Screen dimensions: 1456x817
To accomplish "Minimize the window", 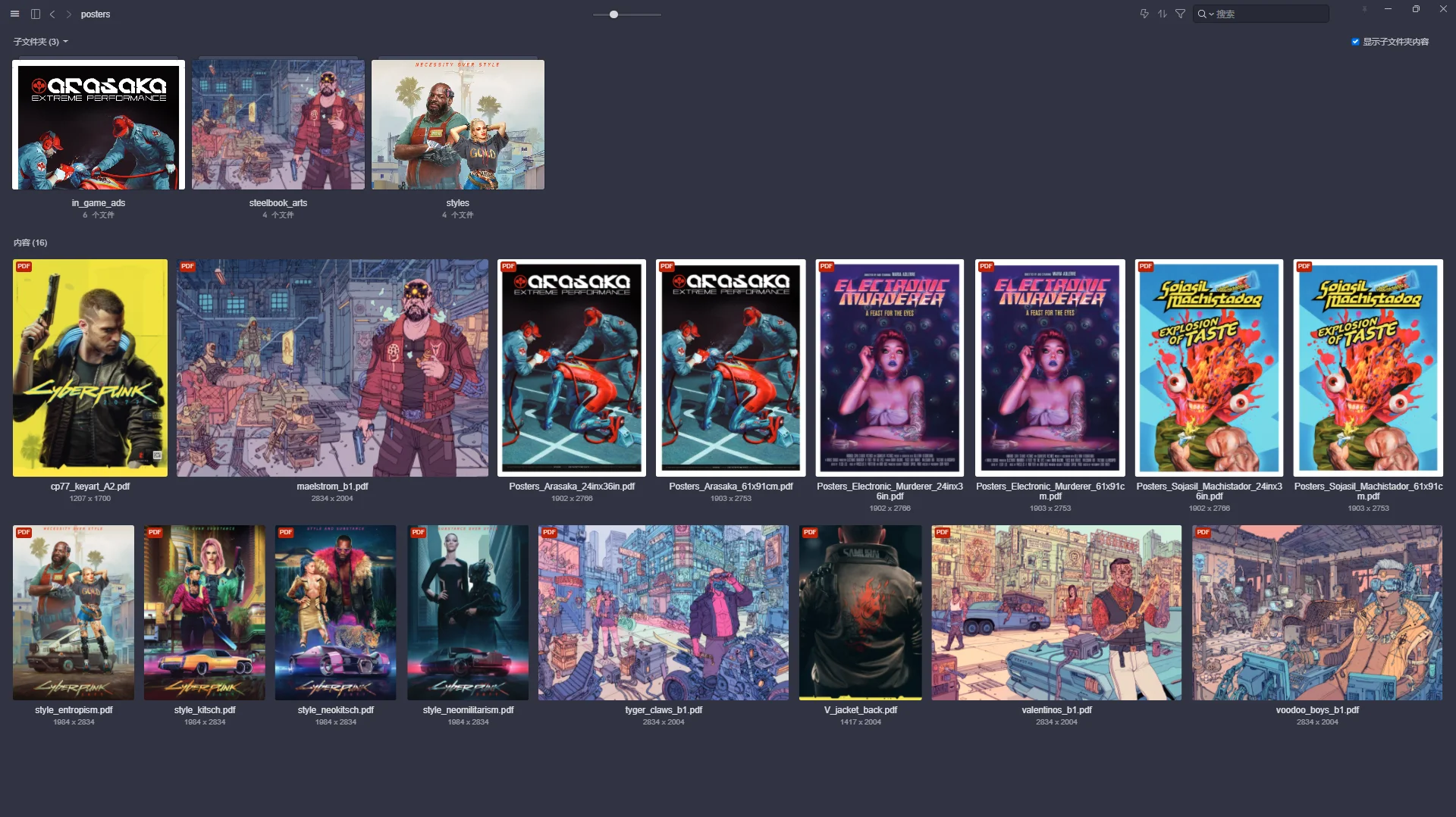I will (1388, 9).
